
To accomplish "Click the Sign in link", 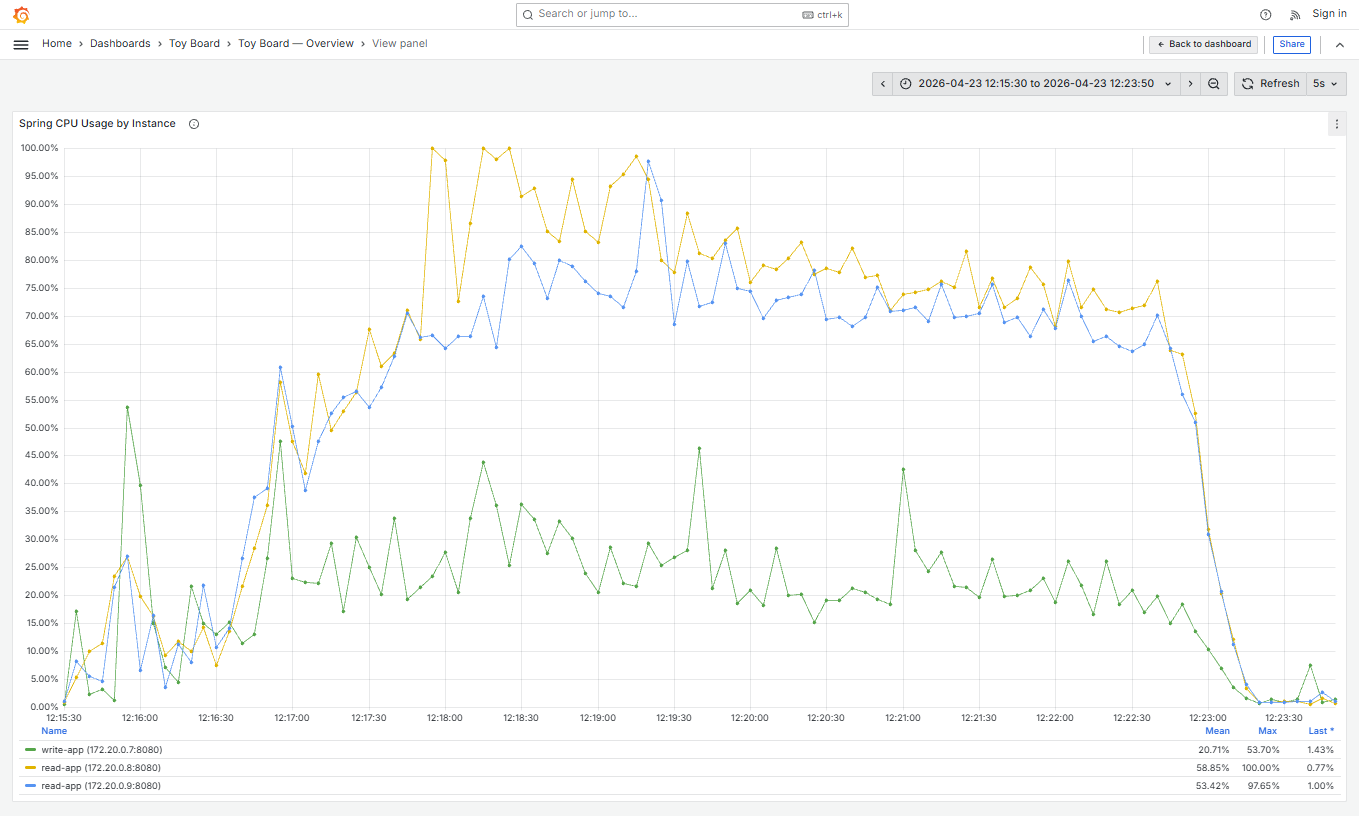I will (x=1329, y=14).
